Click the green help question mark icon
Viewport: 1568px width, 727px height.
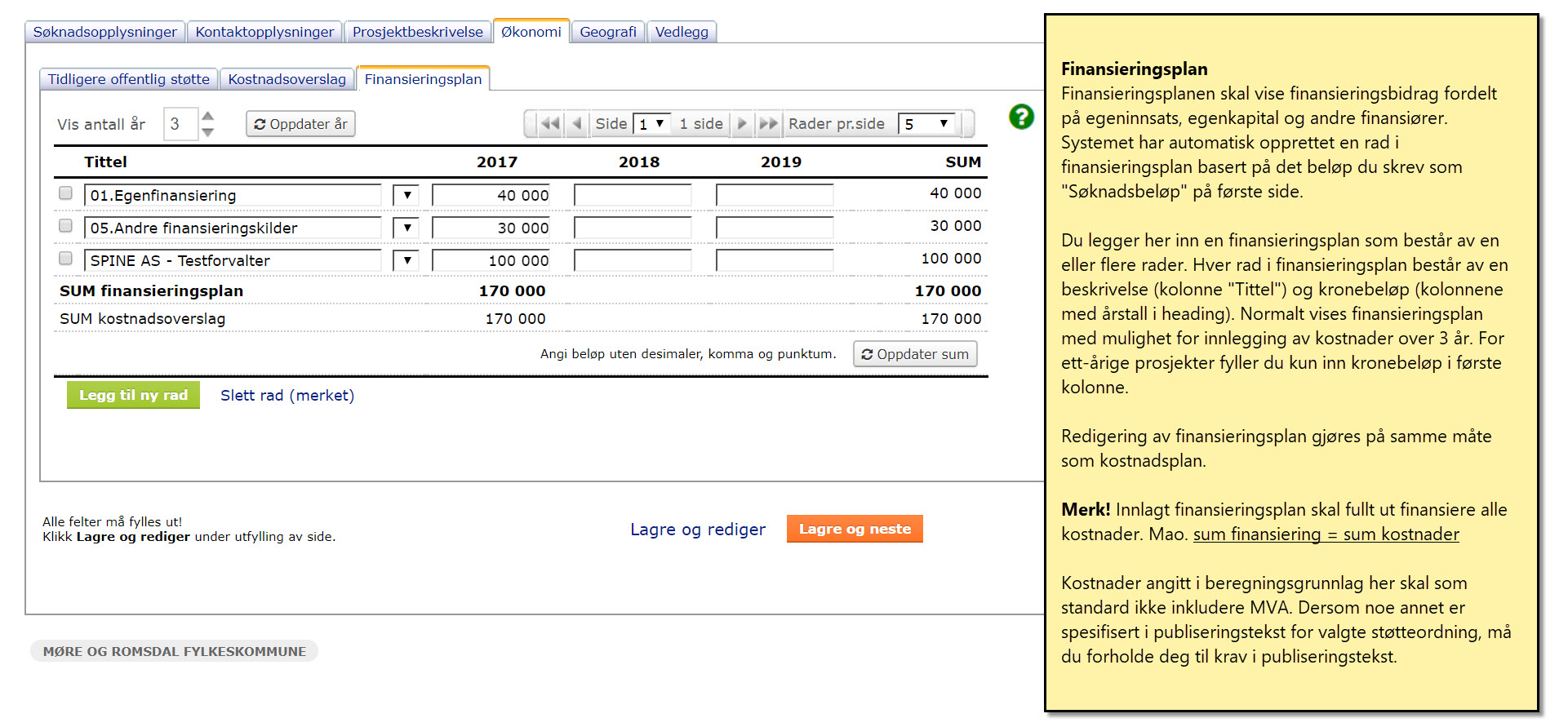[x=1021, y=117]
